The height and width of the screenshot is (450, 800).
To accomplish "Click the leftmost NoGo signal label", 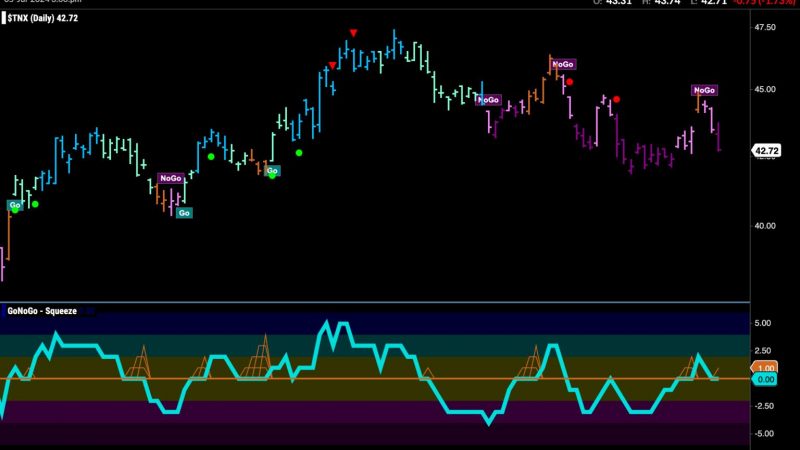I will (170, 179).
